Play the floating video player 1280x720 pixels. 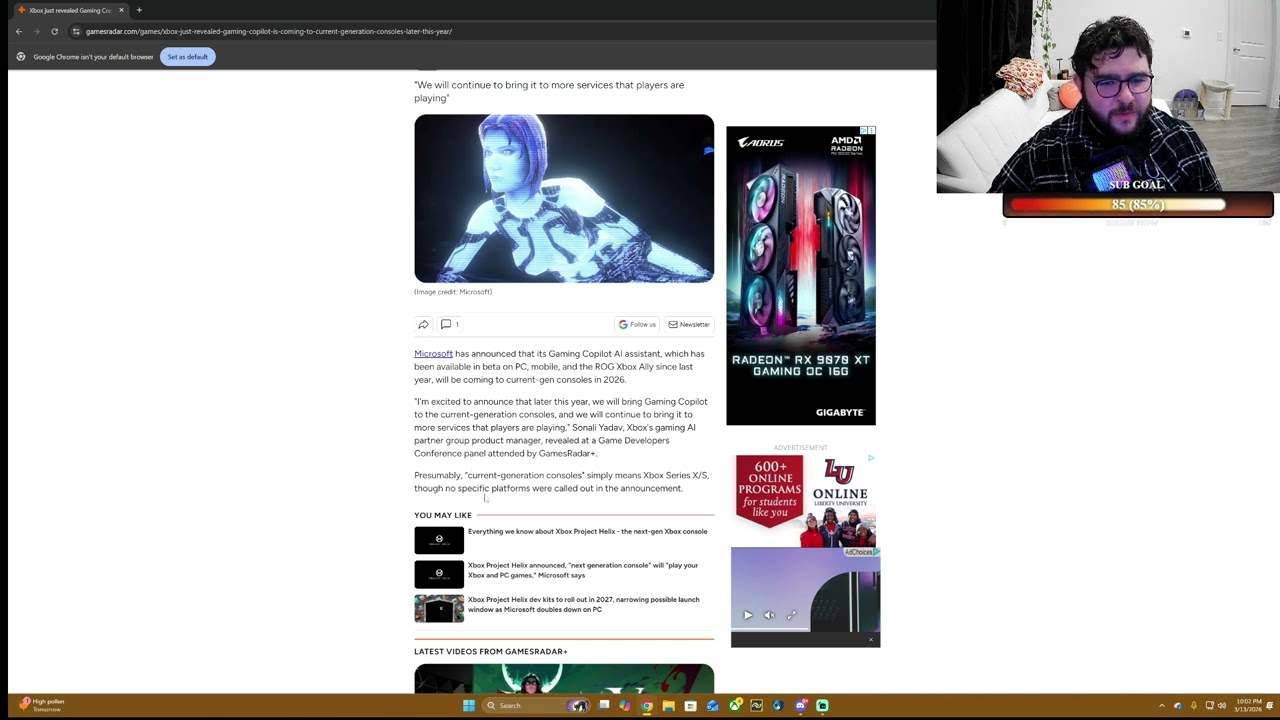tap(748, 615)
